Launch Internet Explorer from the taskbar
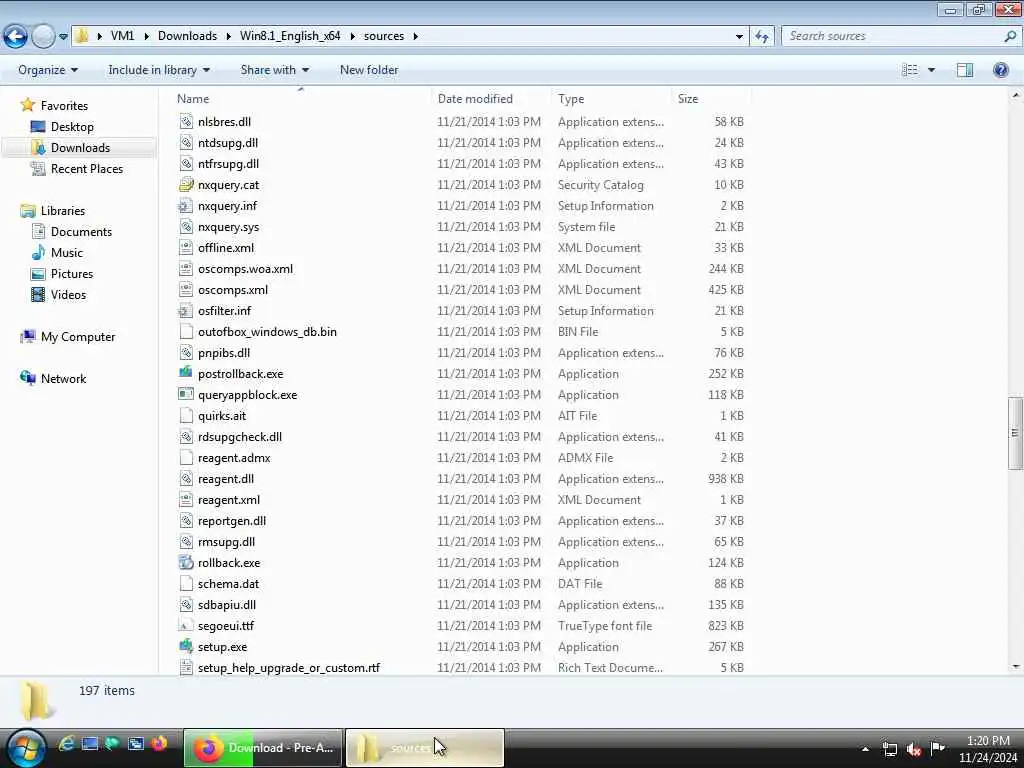 click(x=66, y=743)
